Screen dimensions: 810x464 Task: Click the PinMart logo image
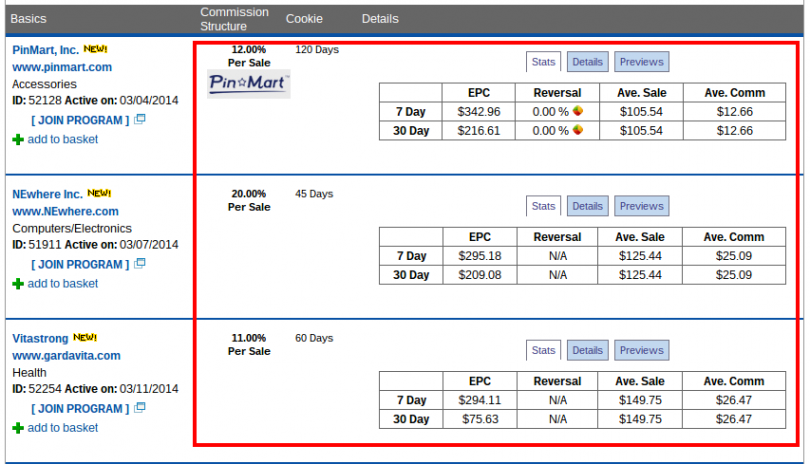(248, 84)
